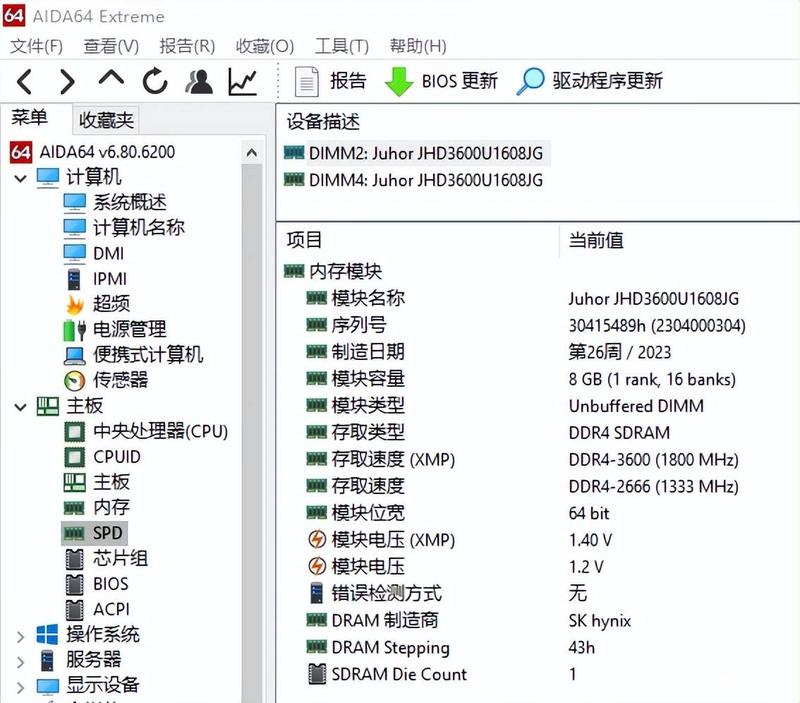Switch to the 菜单 tab
This screenshot has height=703, width=800.
point(30,118)
